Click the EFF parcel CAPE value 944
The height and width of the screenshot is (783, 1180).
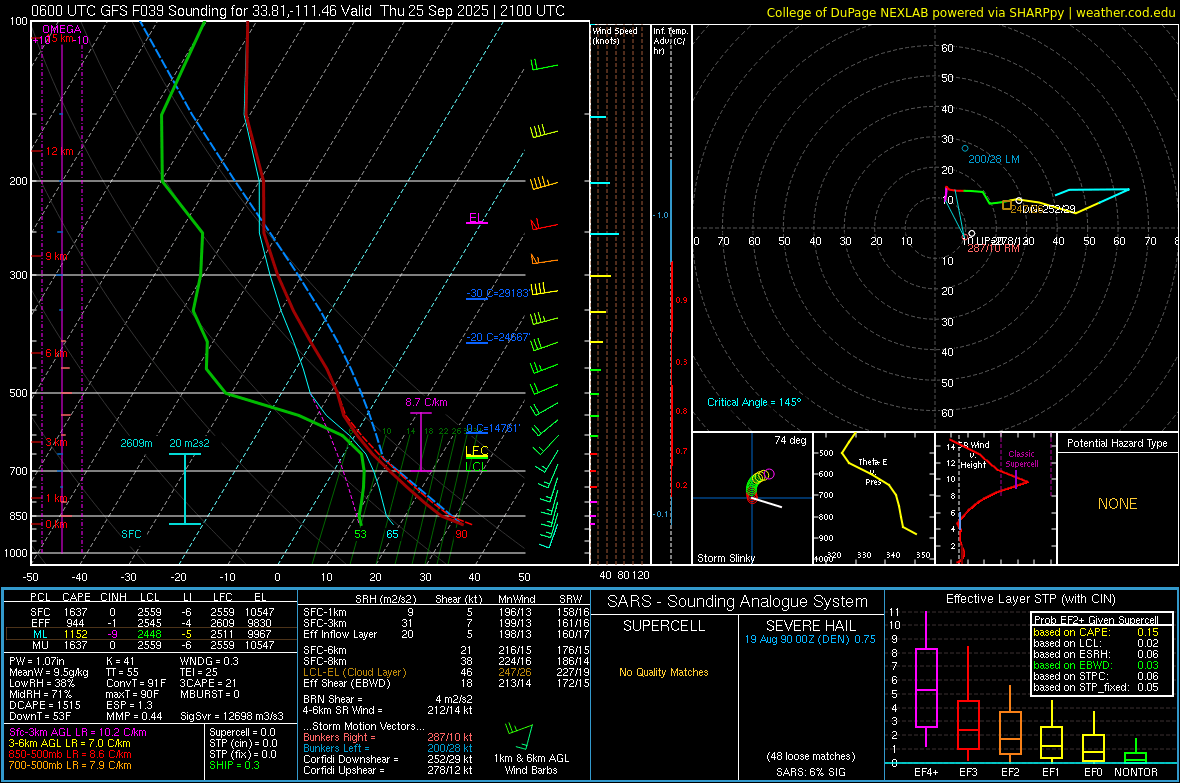(75, 623)
